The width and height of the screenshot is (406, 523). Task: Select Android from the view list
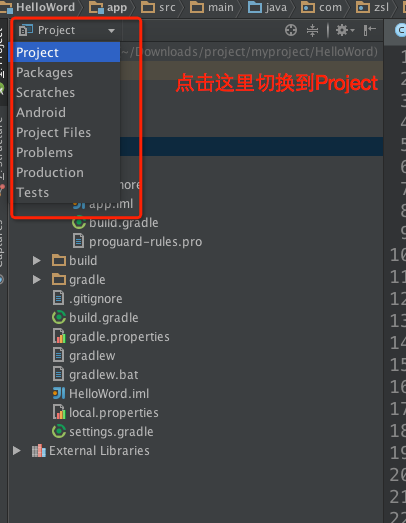[41, 112]
